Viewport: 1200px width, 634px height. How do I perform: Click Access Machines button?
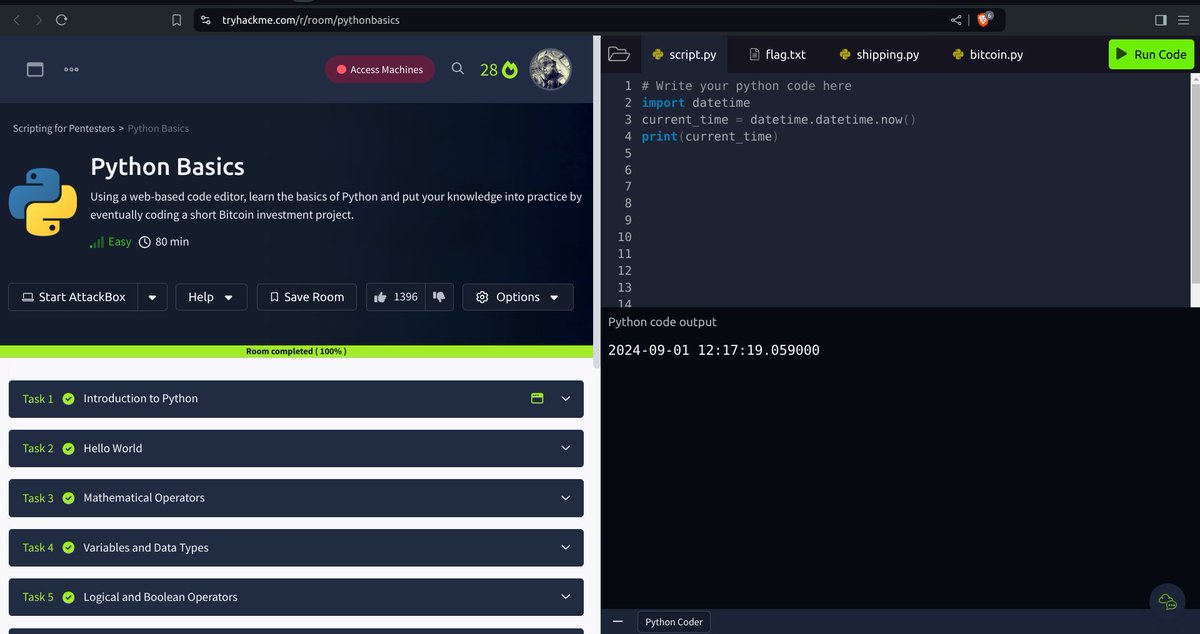380,70
